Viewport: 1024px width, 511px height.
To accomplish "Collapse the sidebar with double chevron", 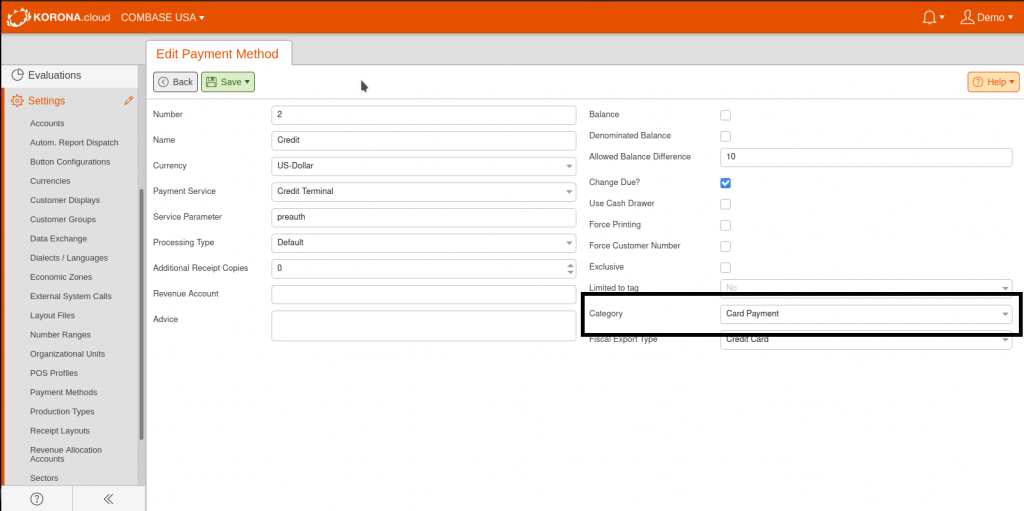I will click(x=108, y=499).
